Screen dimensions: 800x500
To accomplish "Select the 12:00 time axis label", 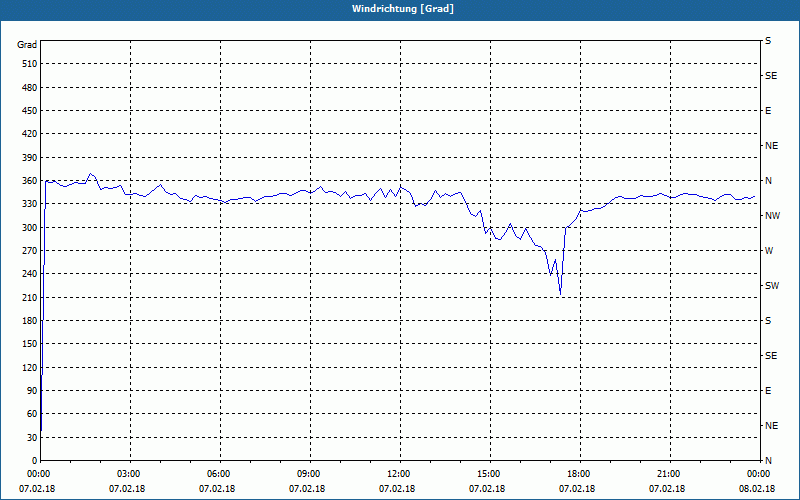I will [x=400, y=474].
